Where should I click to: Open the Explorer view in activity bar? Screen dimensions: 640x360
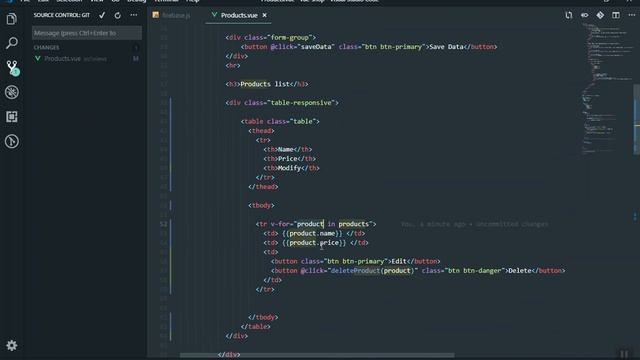point(12,19)
